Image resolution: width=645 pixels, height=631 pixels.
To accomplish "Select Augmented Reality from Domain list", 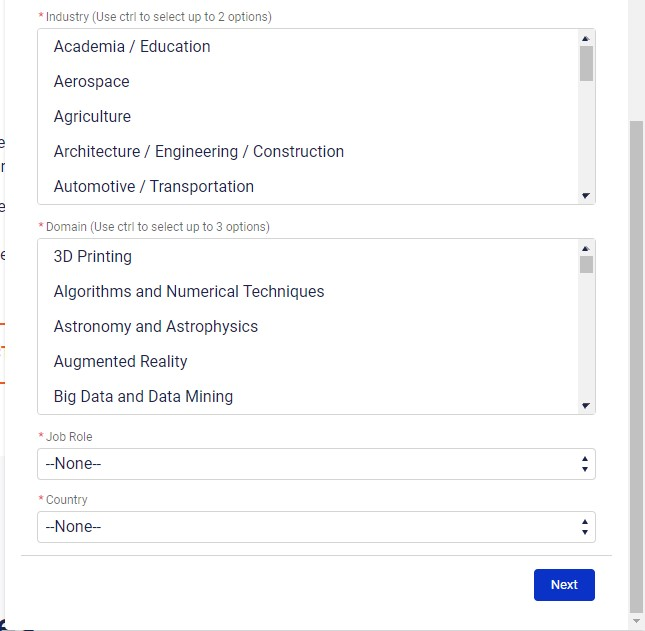I will tap(121, 362).
